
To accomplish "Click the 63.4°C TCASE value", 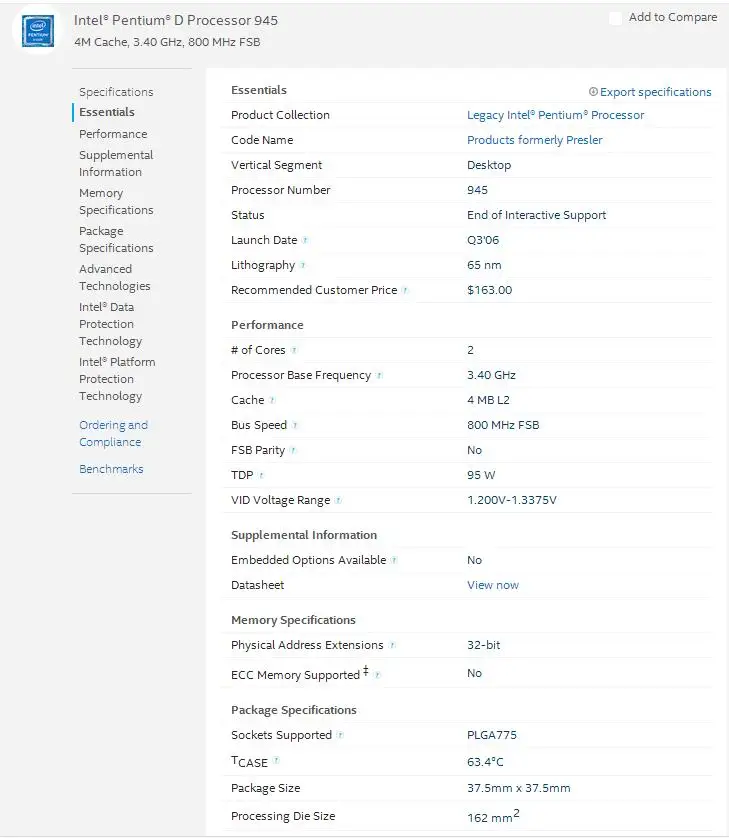I will tap(485, 762).
